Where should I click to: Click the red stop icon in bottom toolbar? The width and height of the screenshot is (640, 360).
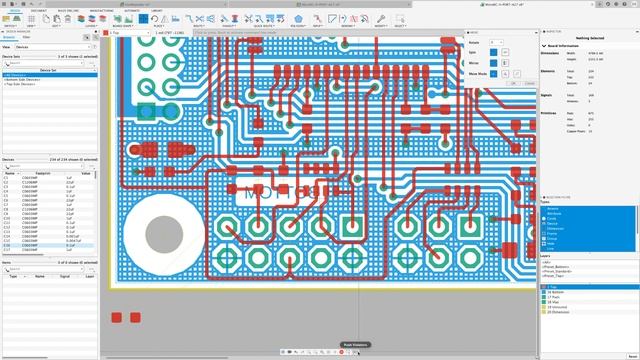click(342, 352)
